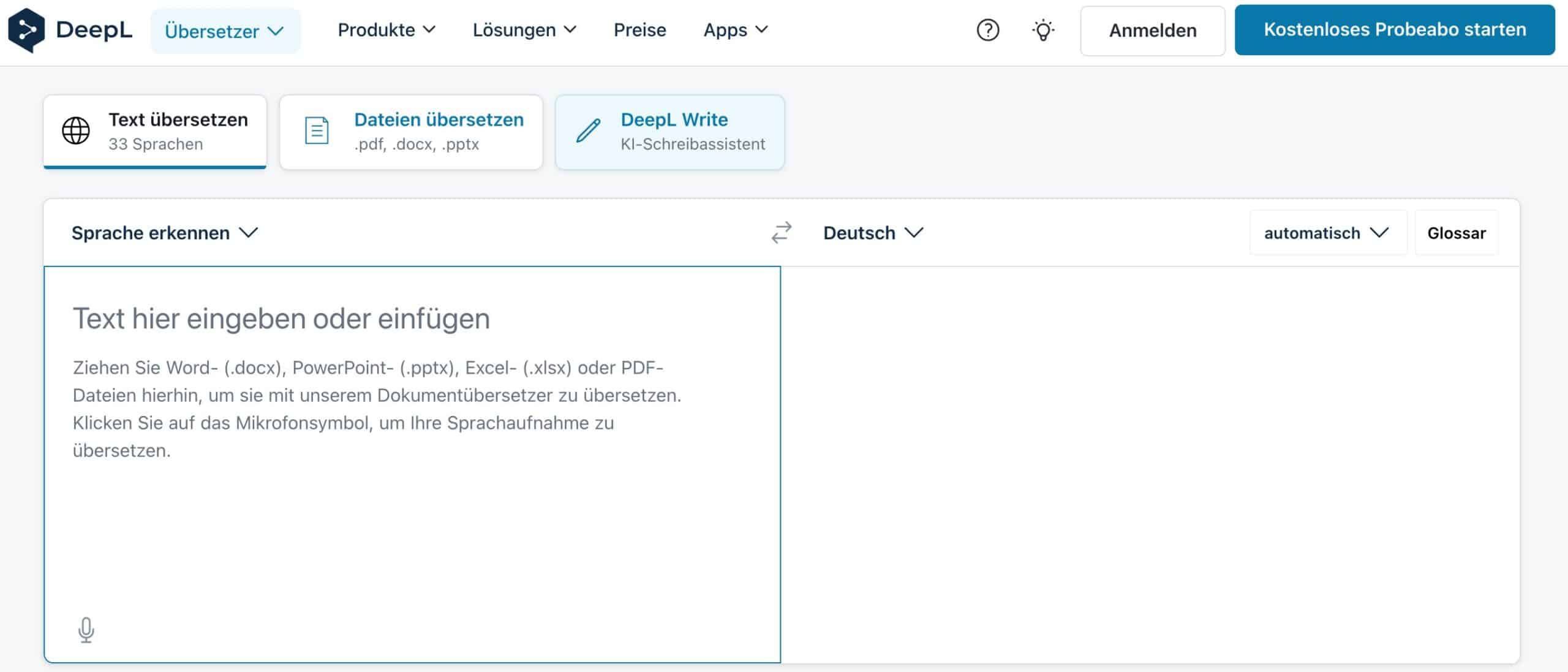The width and height of the screenshot is (1568, 672).
Task: Swap source and target languages
Action: point(781,233)
